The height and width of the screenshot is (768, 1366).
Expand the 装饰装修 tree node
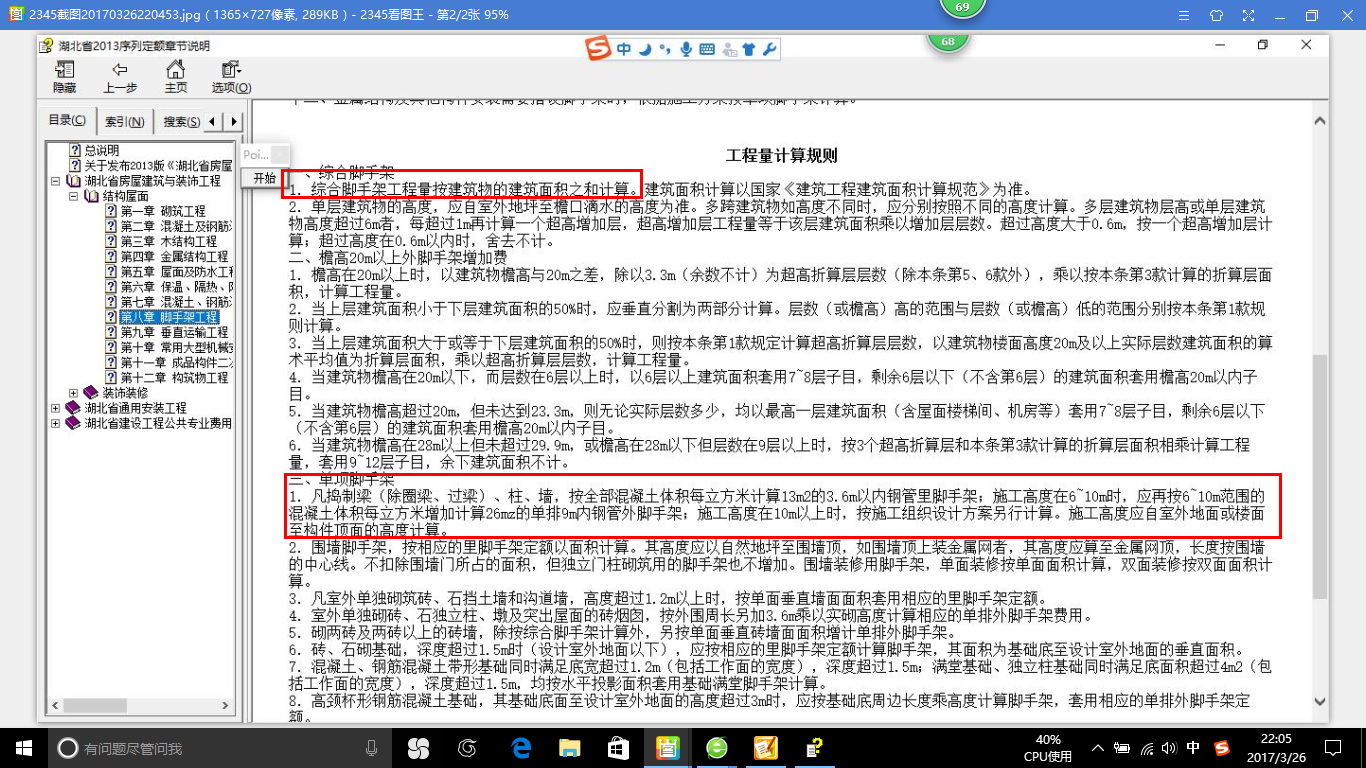[73, 393]
